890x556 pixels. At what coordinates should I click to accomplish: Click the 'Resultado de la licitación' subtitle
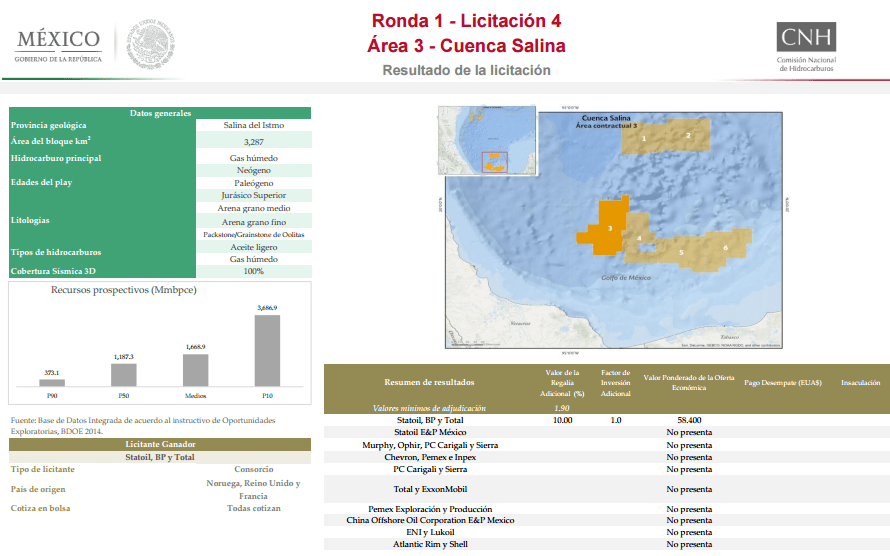click(466, 70)
